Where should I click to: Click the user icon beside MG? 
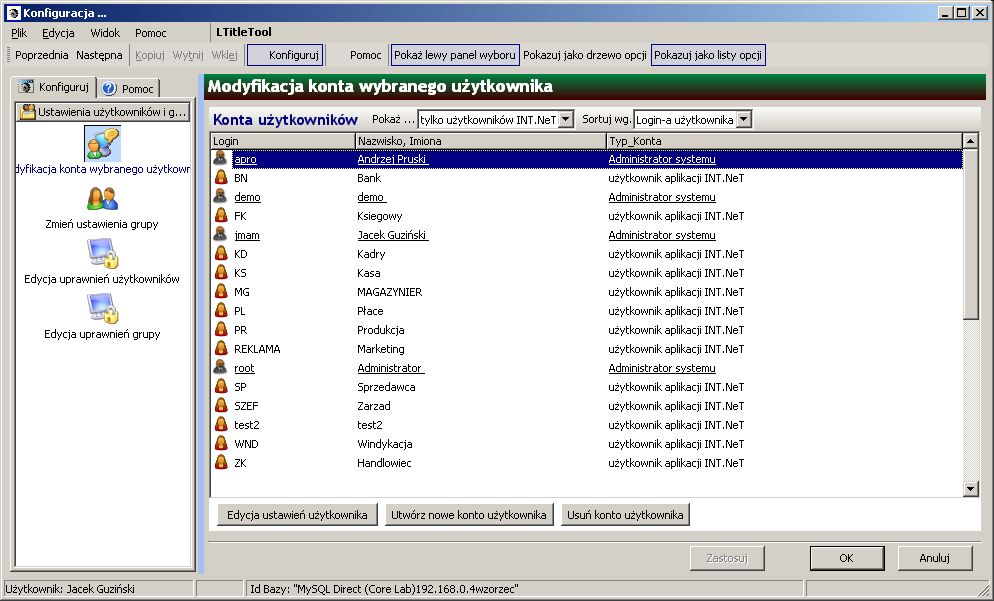(221, 292)
